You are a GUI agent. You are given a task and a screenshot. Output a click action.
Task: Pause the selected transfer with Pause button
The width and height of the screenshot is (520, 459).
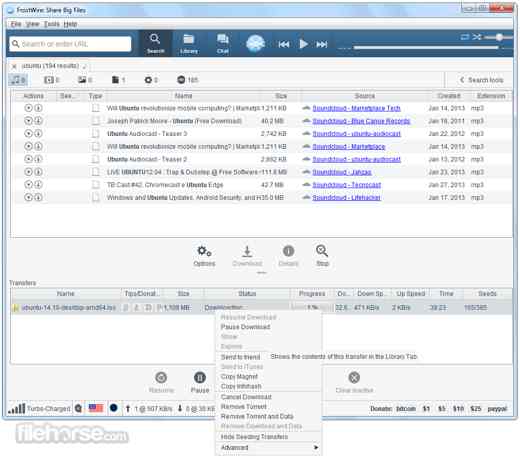tap(200, 382)
